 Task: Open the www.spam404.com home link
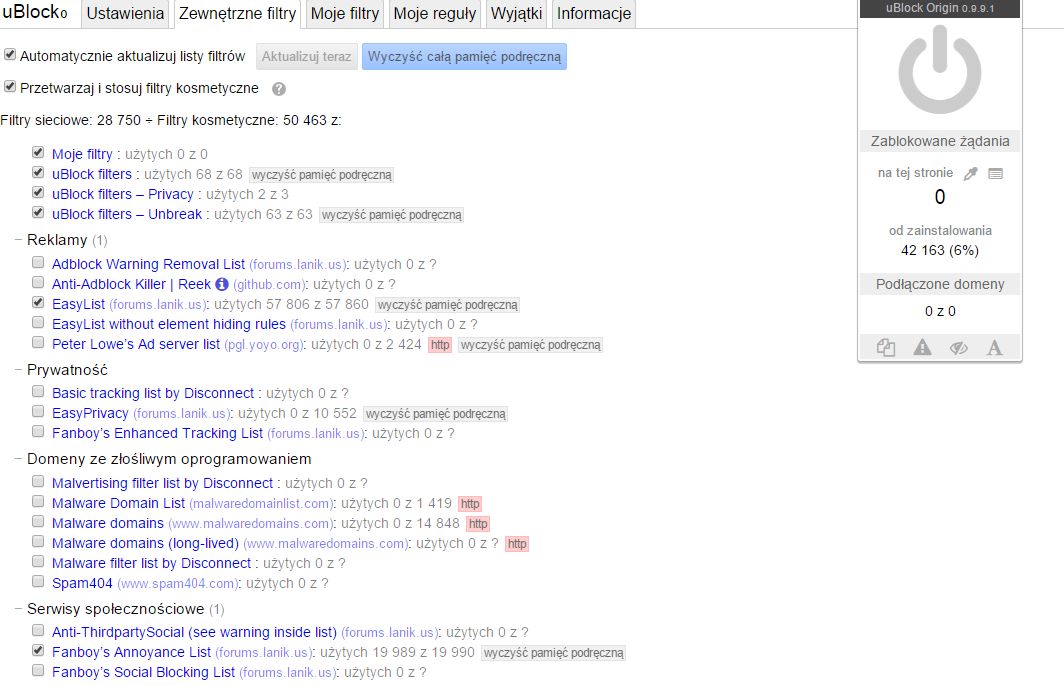click(178, 584)
